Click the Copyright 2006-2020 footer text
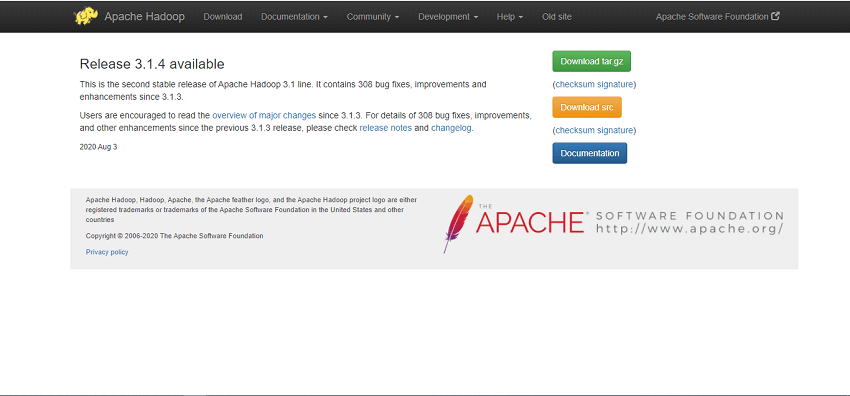The width and height of the screenshot is (850, 396). coord(175,236)
